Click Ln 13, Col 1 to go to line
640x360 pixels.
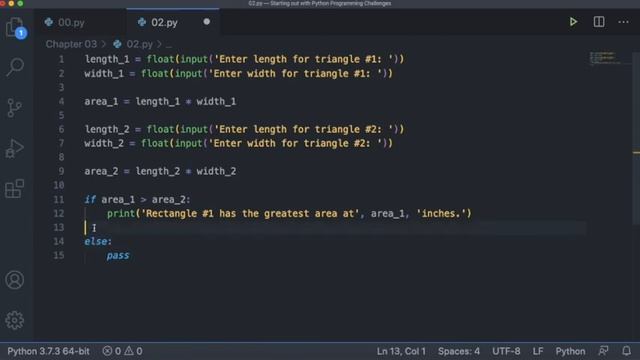(401, 351)
